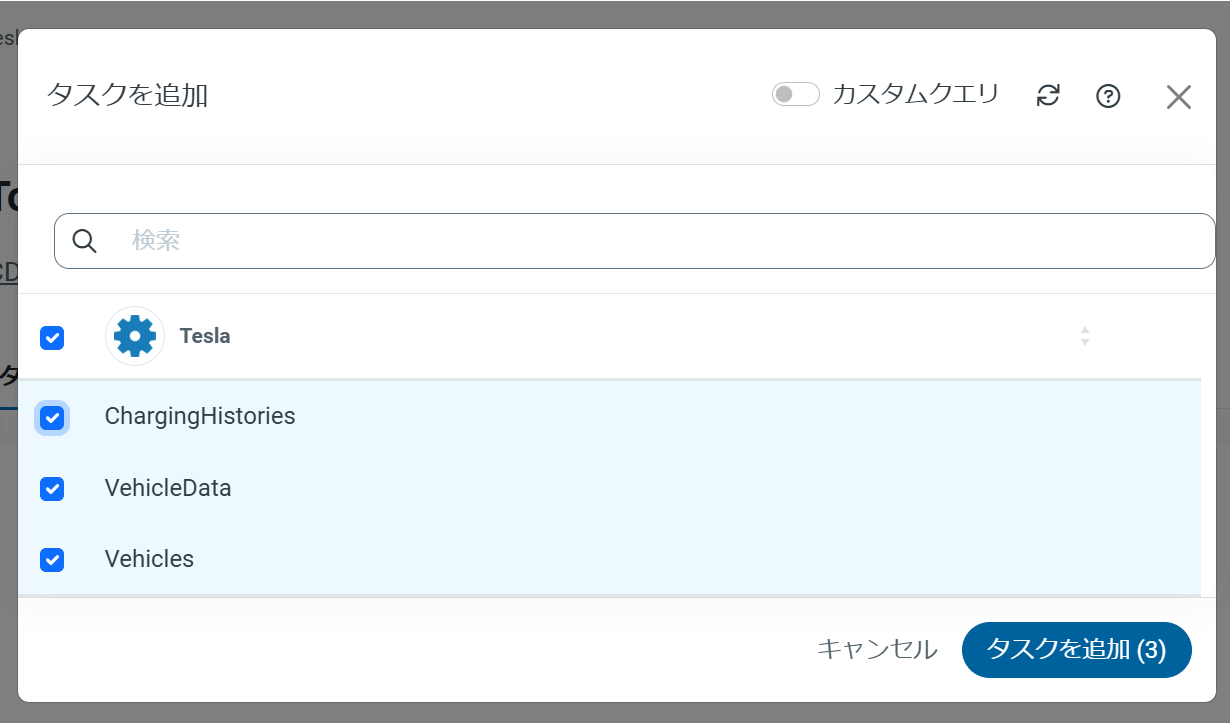Screen dimensions: 1230x723
Task: Click the キャンセル button
Action: (x=877, y=650)
